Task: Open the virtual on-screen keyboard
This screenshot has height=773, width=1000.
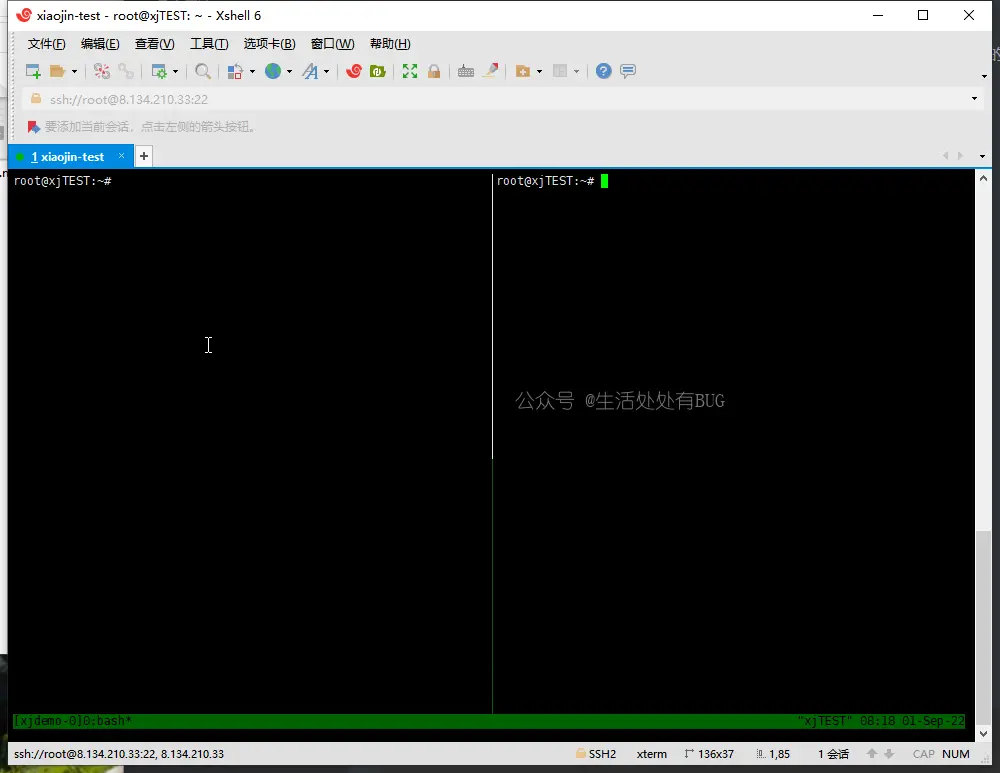Action: click(466, 71)
